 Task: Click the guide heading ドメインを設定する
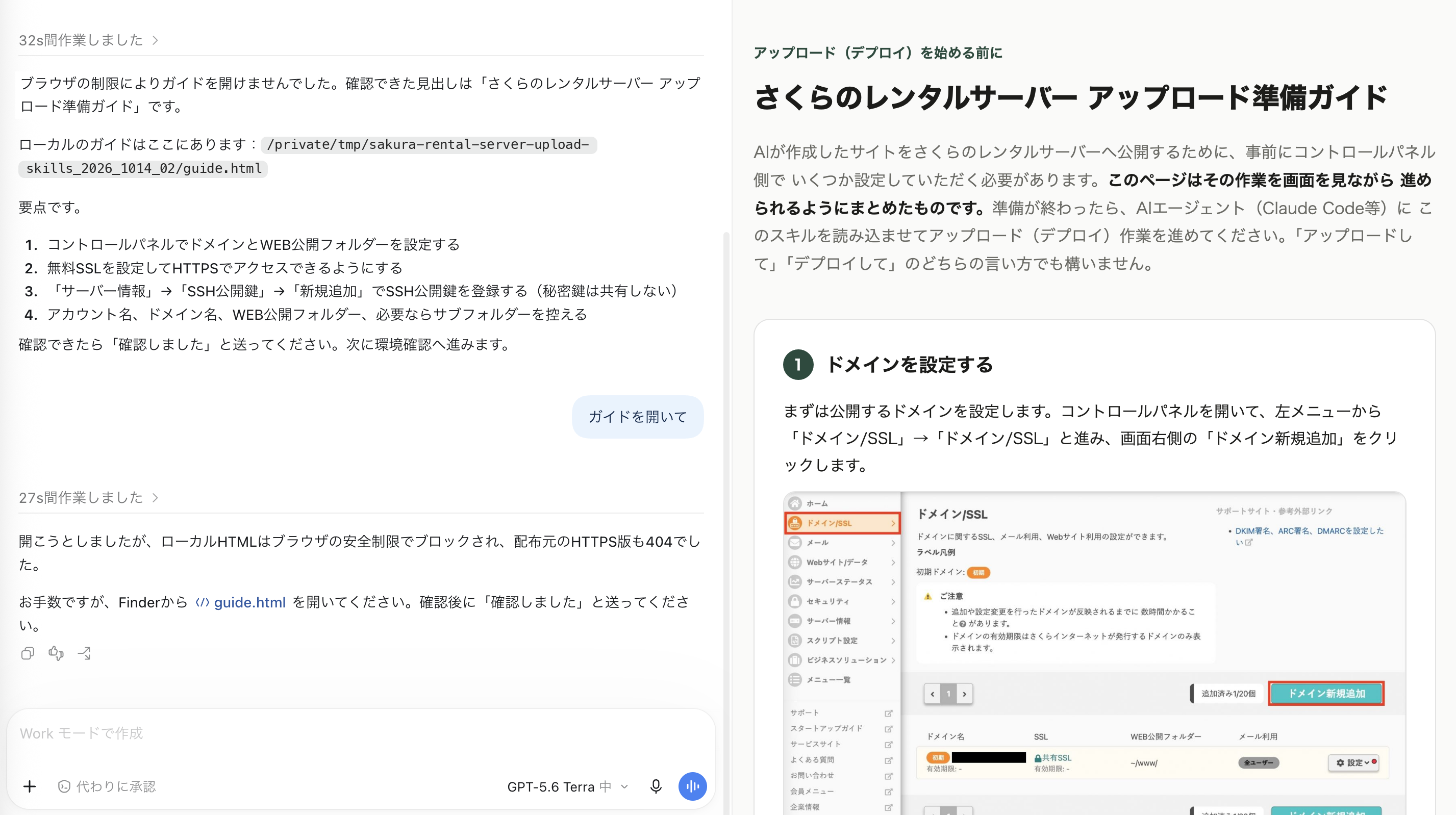point(910,365)
